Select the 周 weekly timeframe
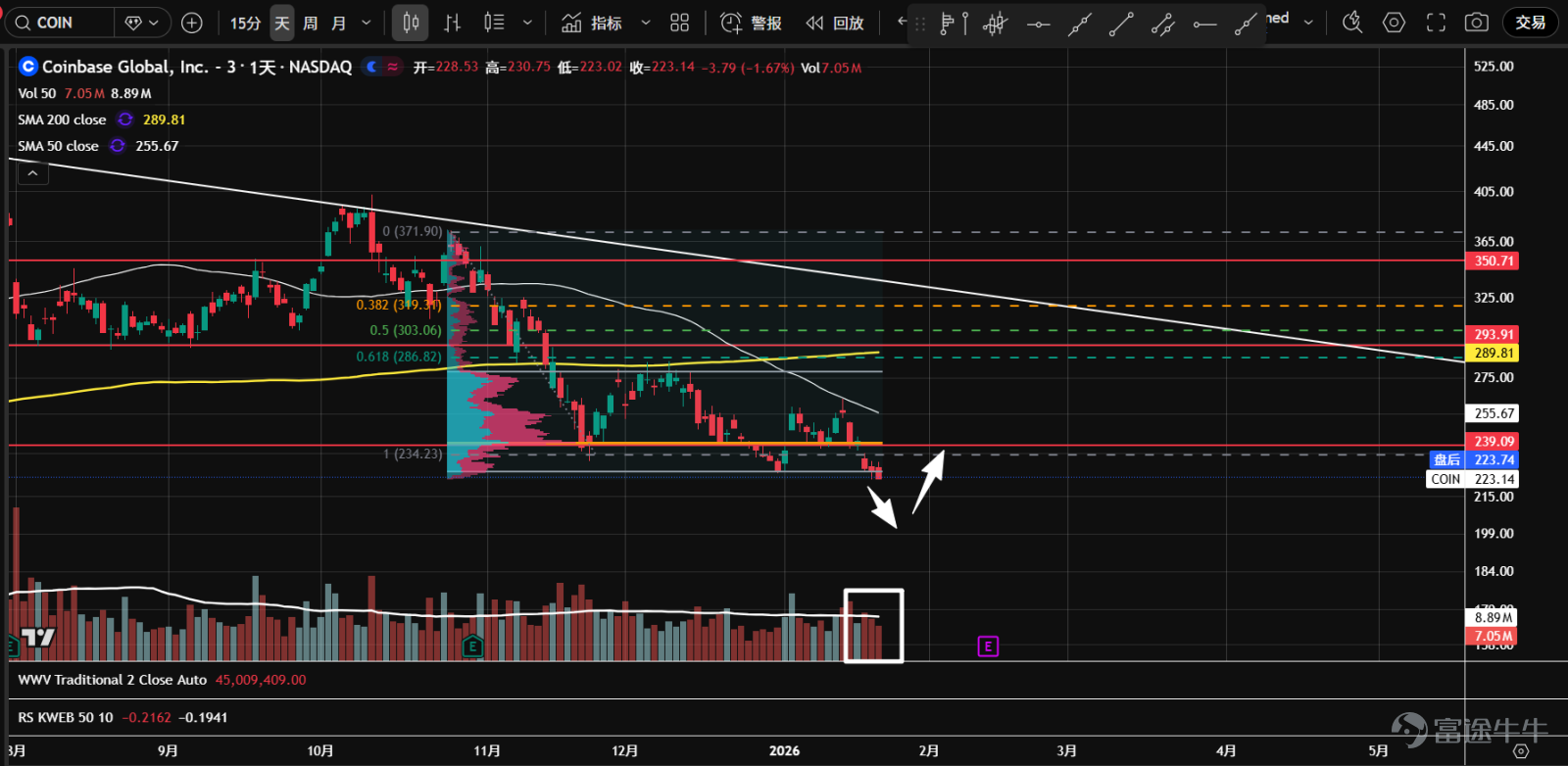 point(311,23)
